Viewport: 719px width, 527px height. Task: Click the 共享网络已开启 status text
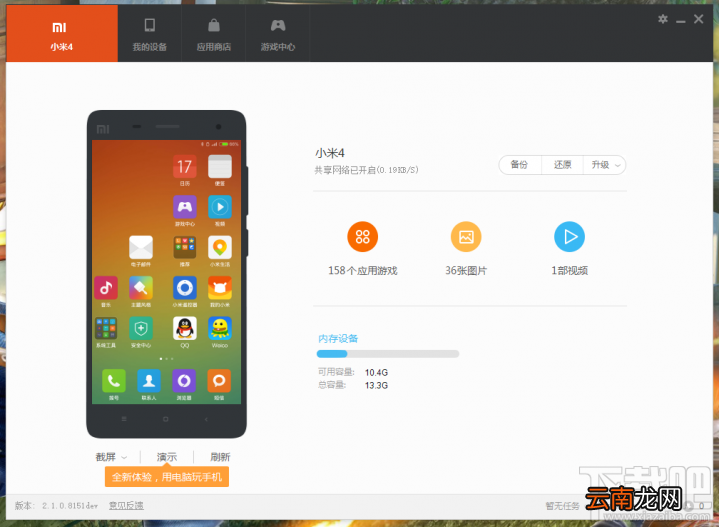(x=366, y=170)
